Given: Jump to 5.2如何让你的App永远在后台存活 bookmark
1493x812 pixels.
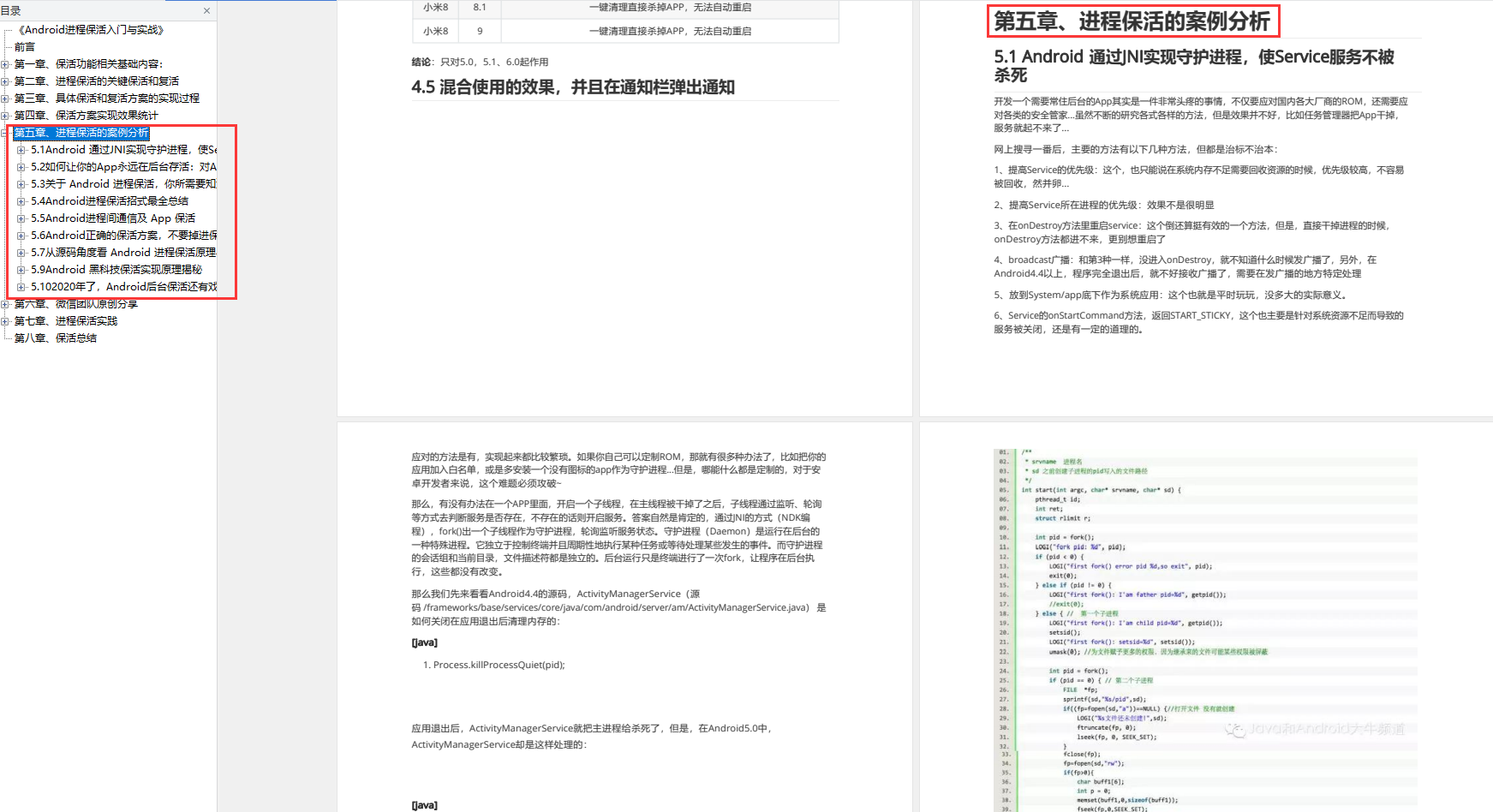Looking at the screenshot, I should click(x=123, y=167).
